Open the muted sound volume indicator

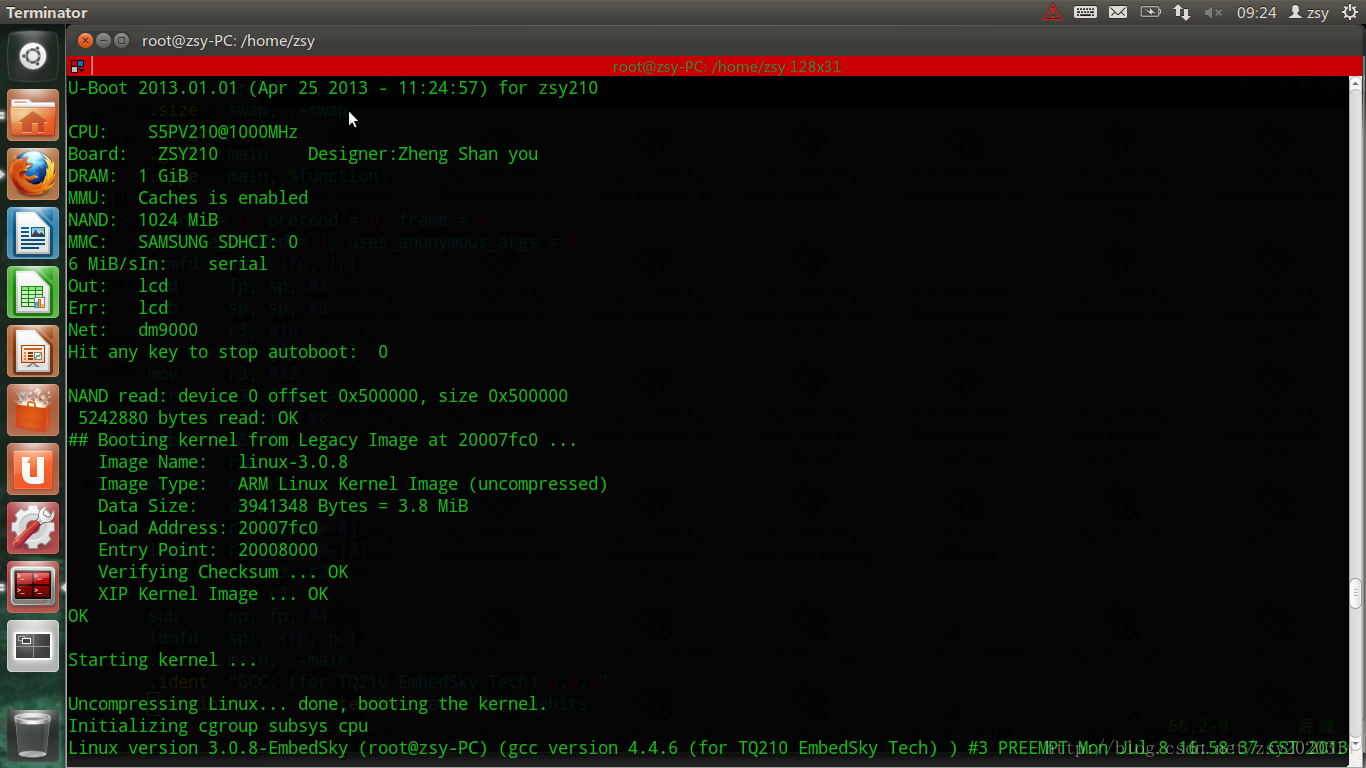pyautogui.click(x=1213, y=12)
